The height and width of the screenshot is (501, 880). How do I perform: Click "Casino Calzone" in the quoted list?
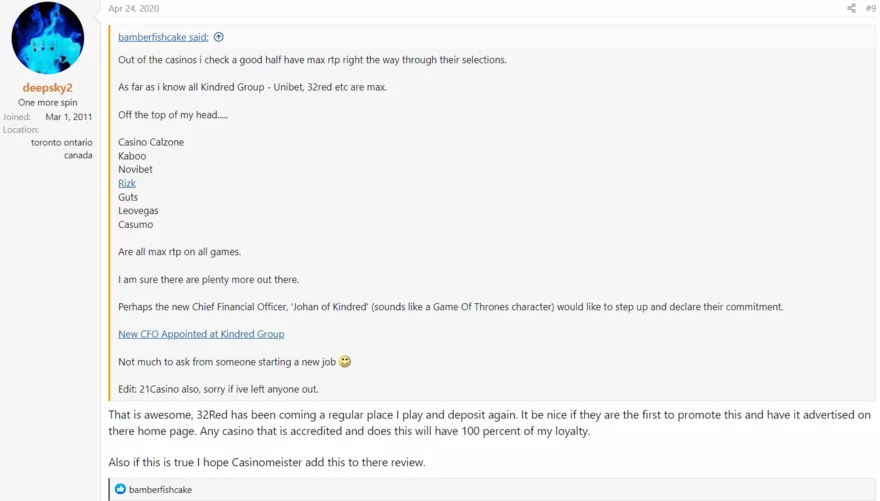coord(151,142)
